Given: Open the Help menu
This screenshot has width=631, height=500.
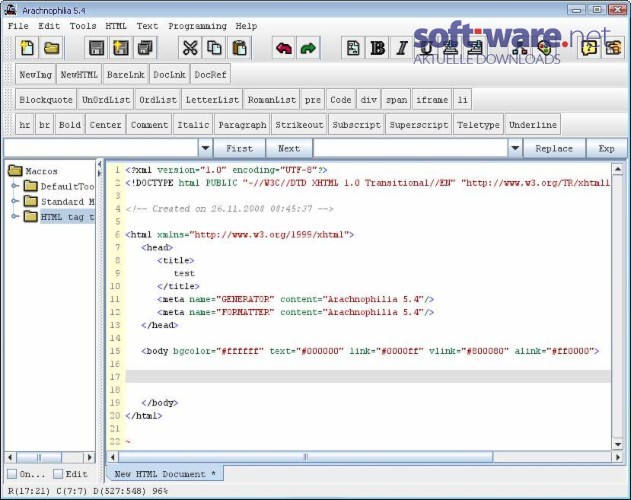Looking at the screenshot, I should 246,26.
